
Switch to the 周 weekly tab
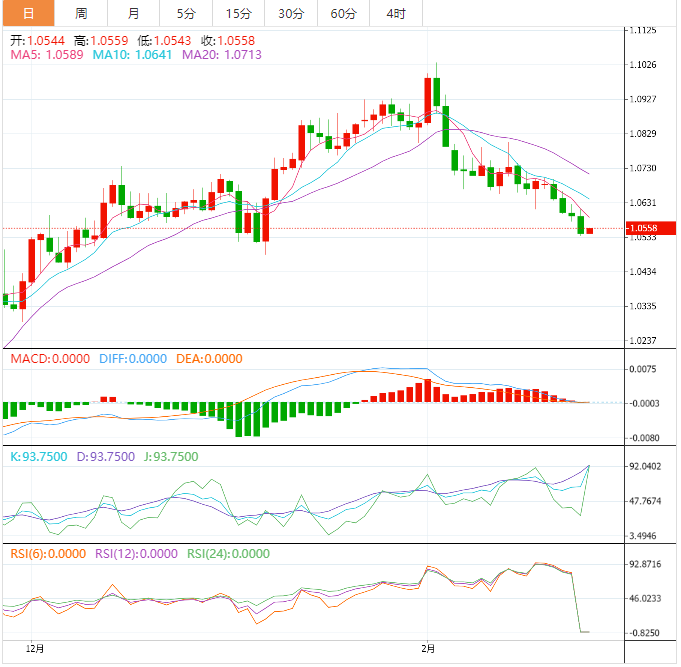coord(81,14)
